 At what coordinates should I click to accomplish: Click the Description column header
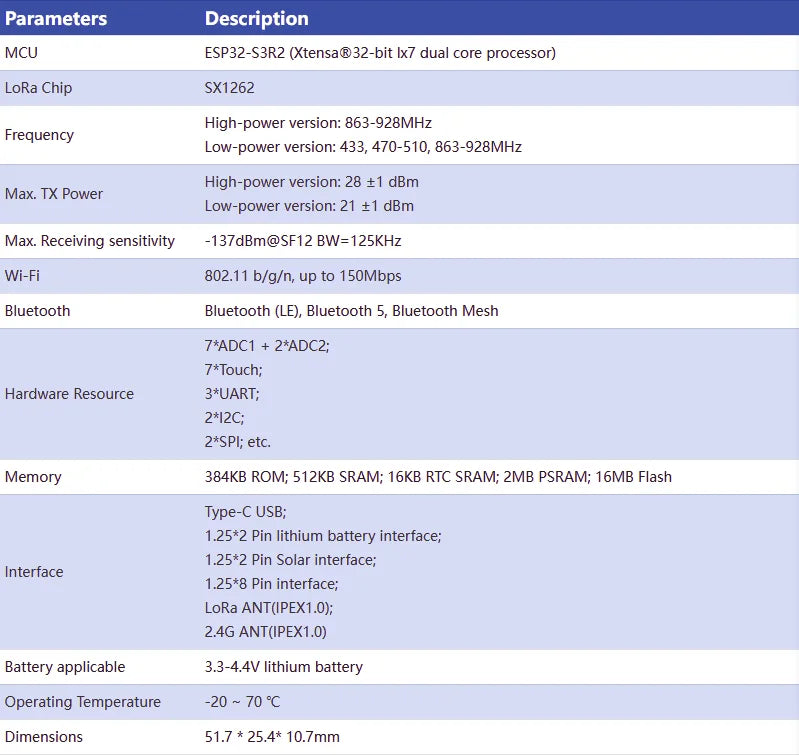coord(256,18)
